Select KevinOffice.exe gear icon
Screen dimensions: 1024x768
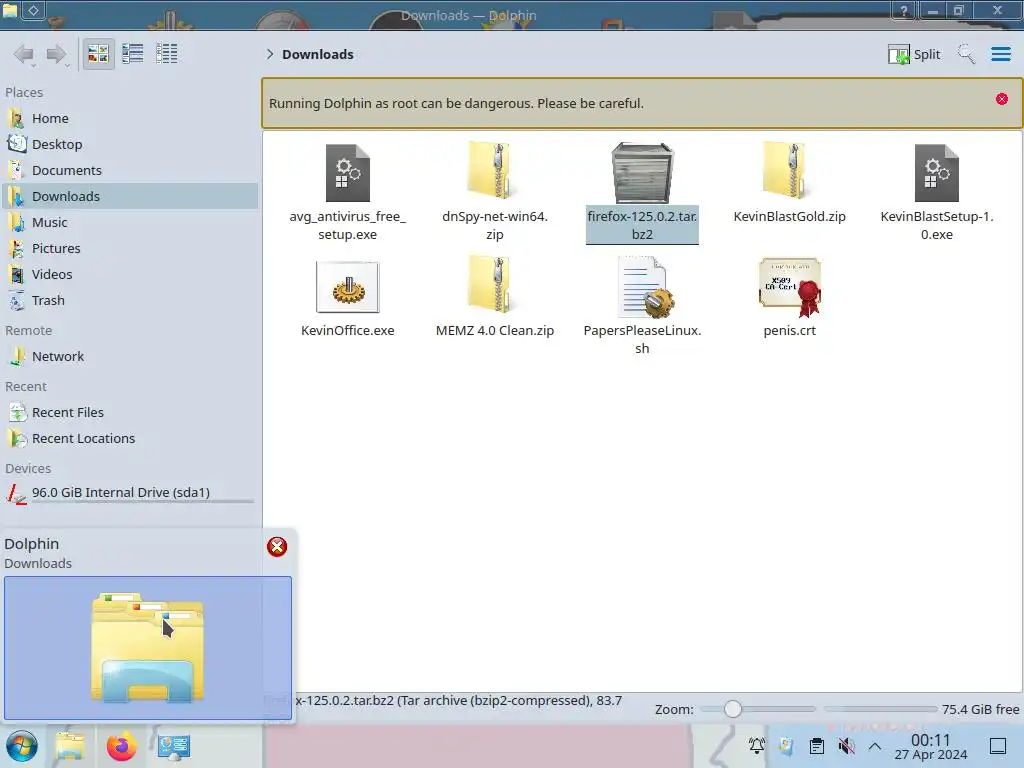(x=347, y=287)
